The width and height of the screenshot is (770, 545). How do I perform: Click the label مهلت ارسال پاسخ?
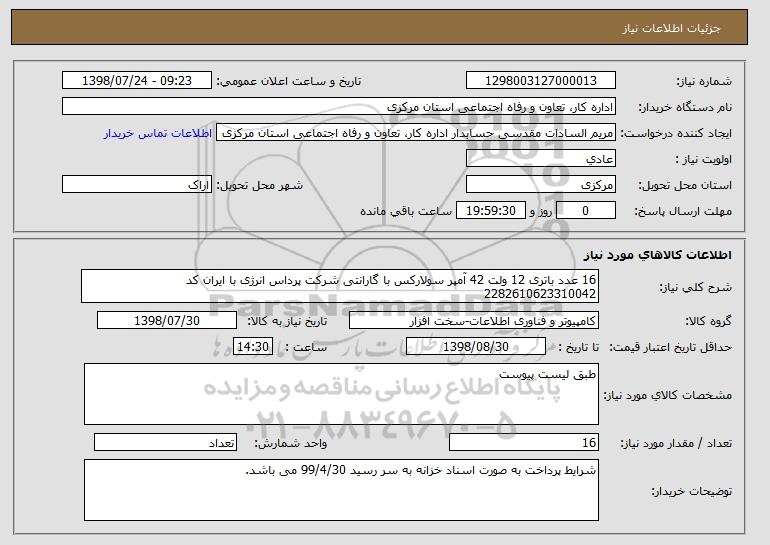click(683, 212)
